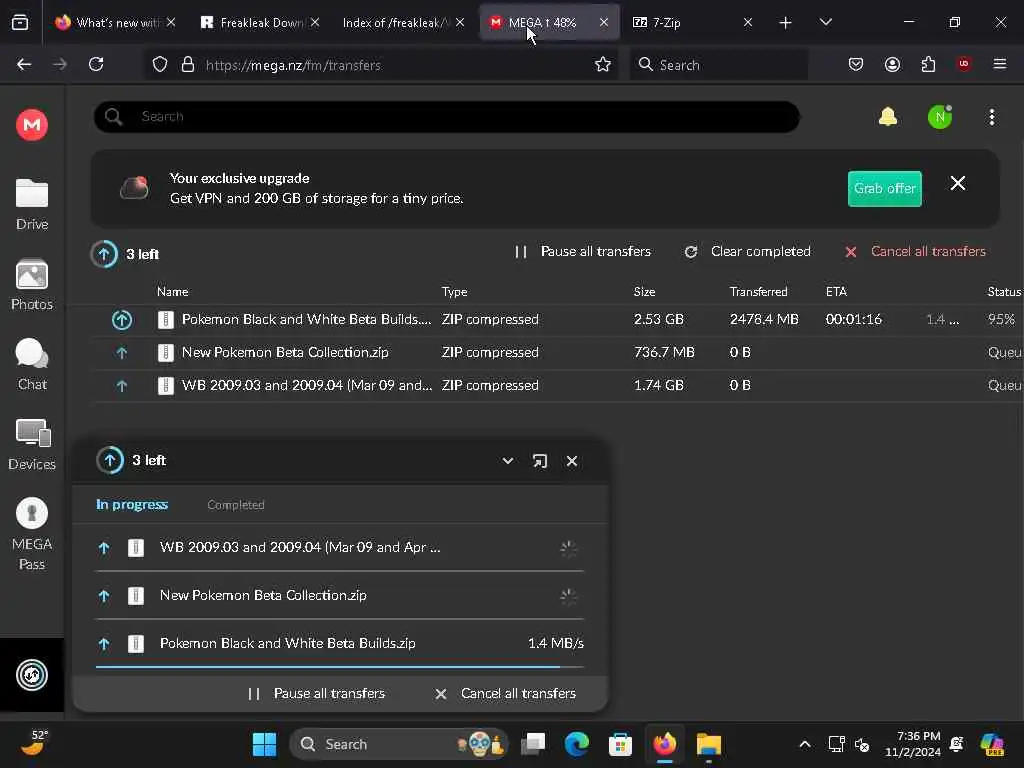Go back to previous page
Image resolution: width=1024 pixels, height=768 pixels.
coord(24,64)
